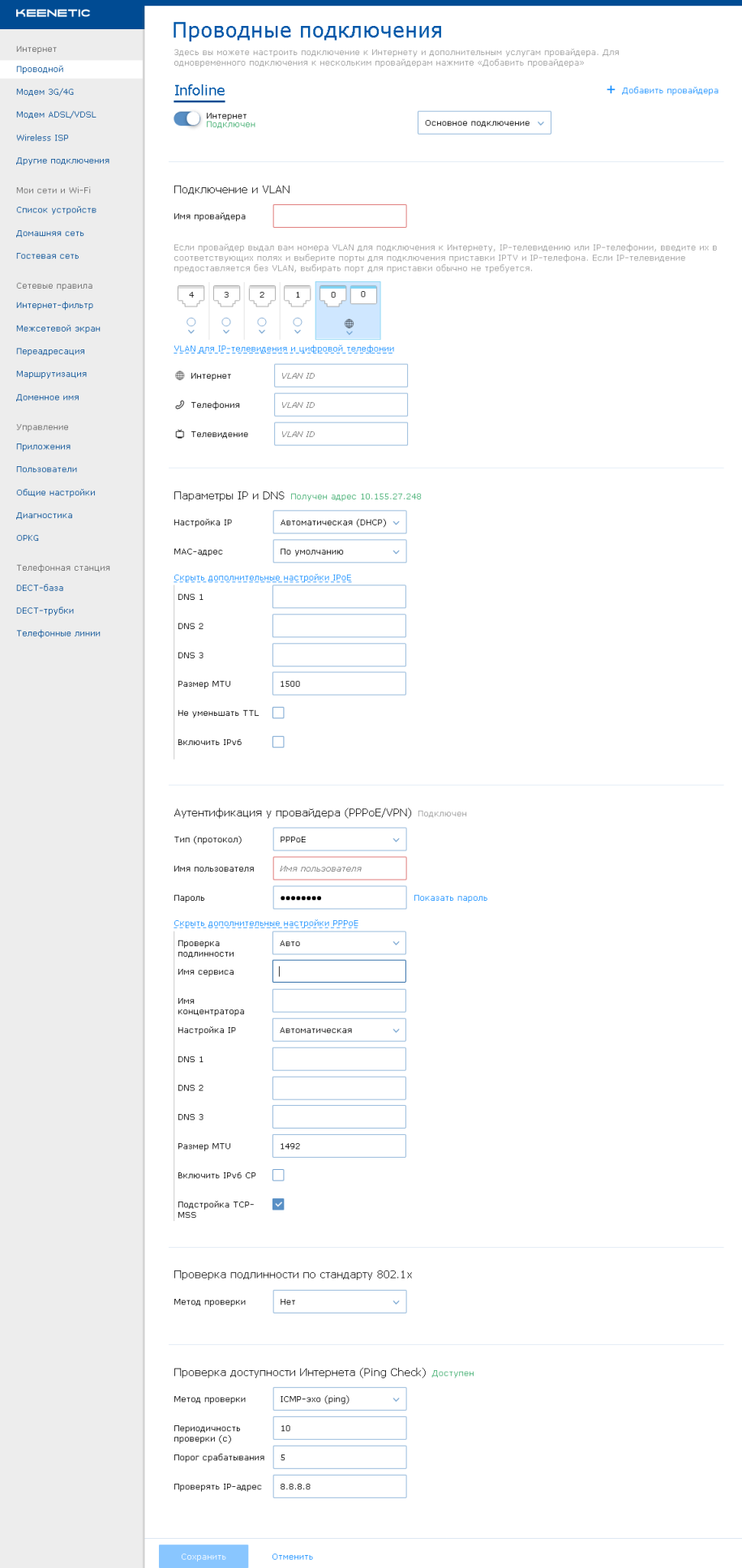Go to Wireless ISP section
The height and width of the screenshot is (1568, 742).
(x=42, y=138)
